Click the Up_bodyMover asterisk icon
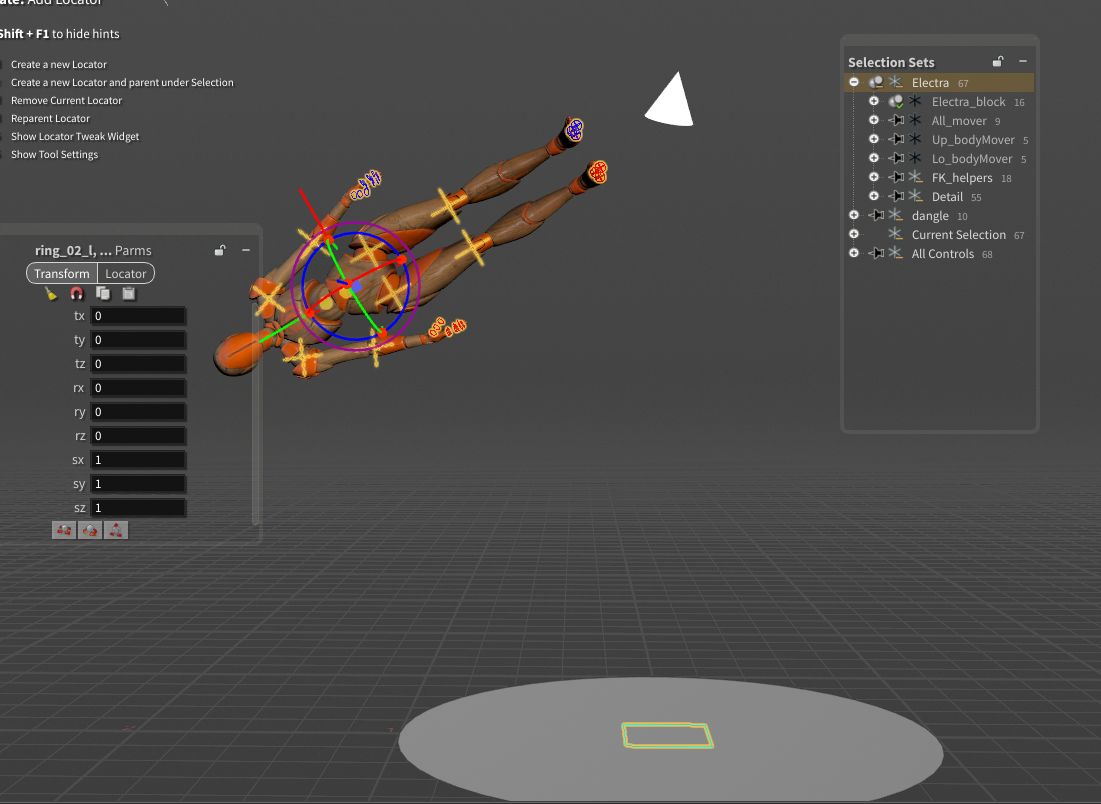The image size is (1101, 804). [915, 139]
